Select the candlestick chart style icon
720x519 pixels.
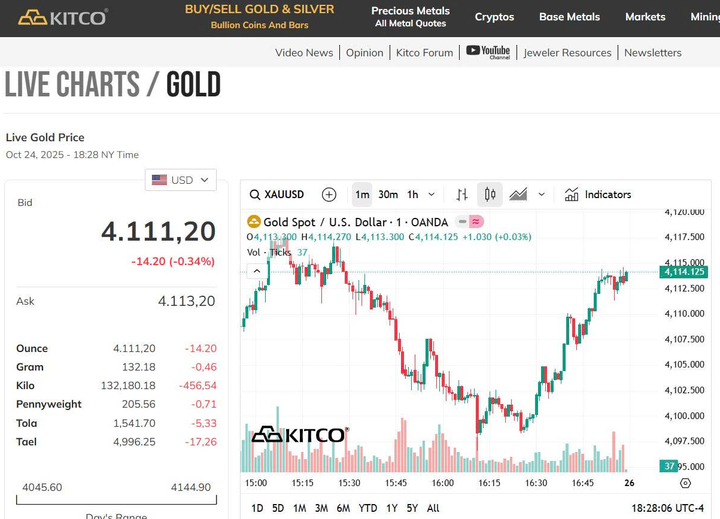click(x=489, y=195)
